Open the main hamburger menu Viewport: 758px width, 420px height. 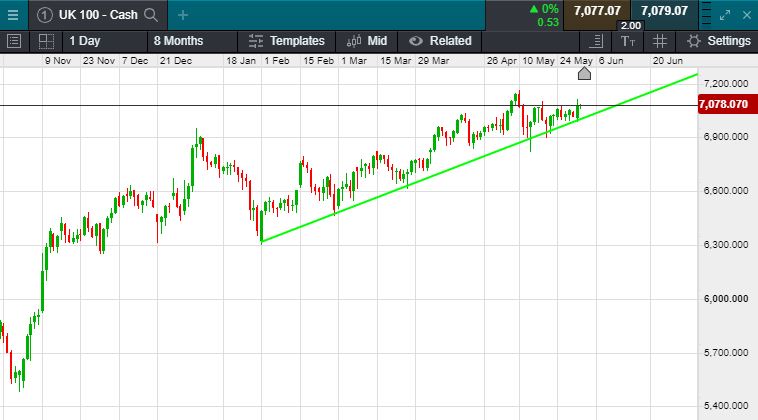12,14
